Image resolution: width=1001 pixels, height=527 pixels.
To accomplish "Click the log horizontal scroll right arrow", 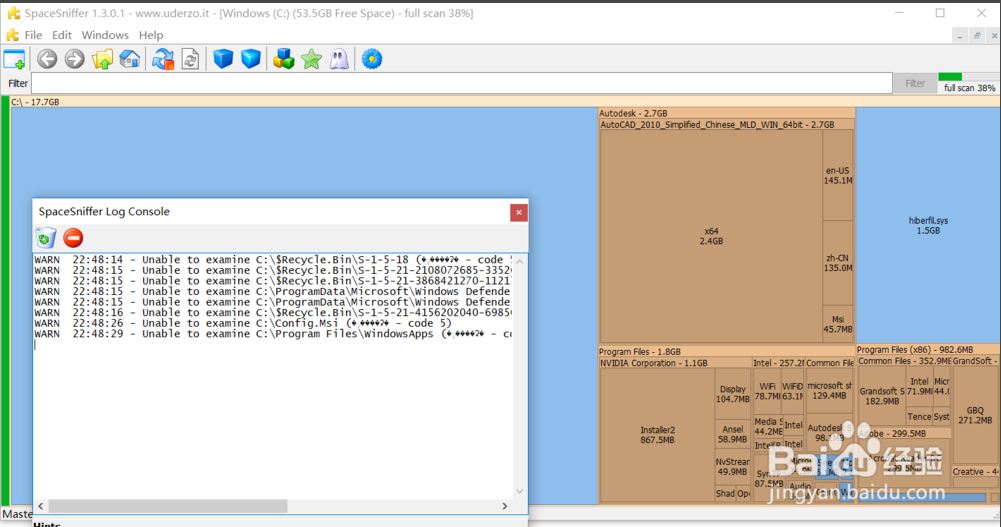I will coord(504,506).
